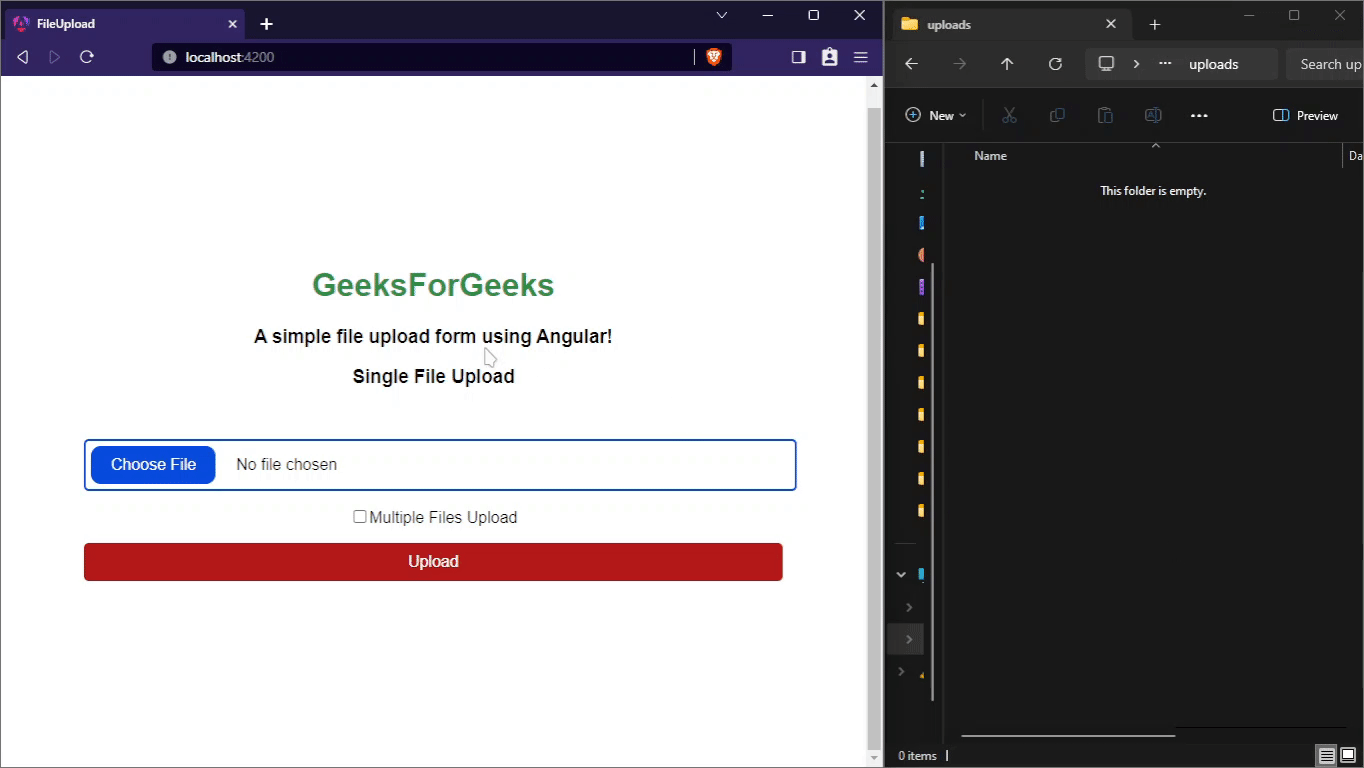Screen dimensions: 1364x768
Task: Go back in File Explorer
Action: (911, 64)
